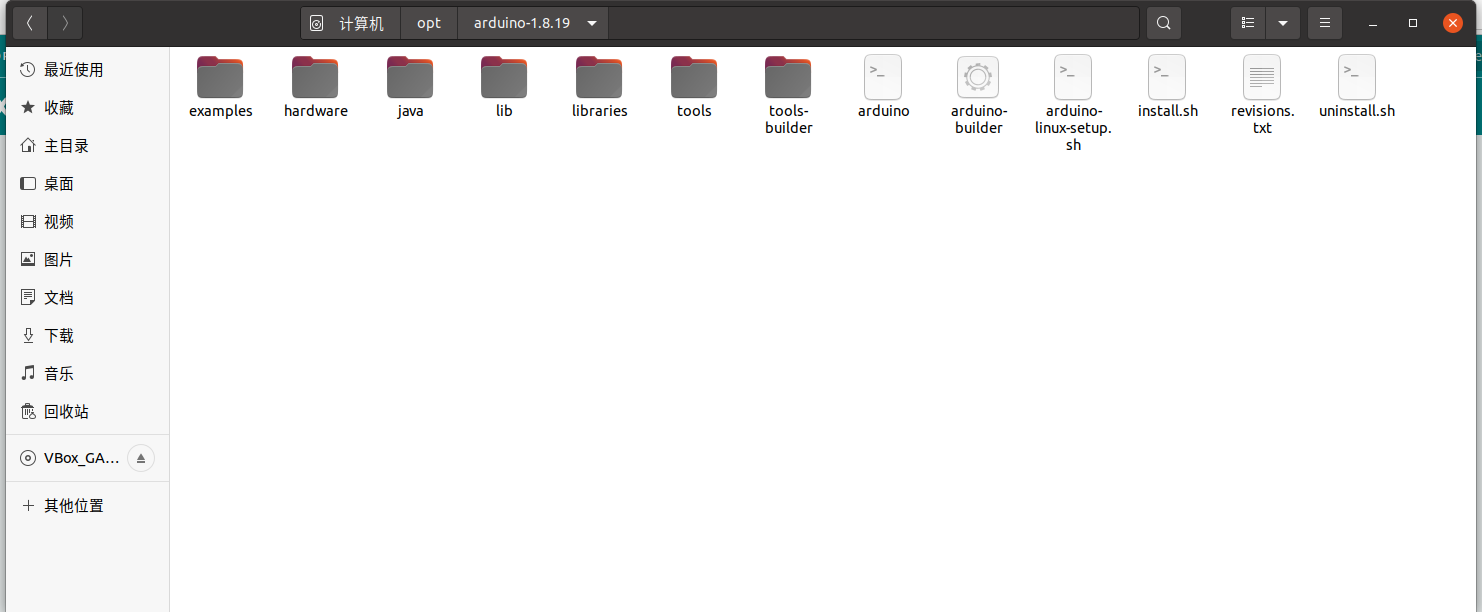Select the revisions.txt document icon

1262,77
